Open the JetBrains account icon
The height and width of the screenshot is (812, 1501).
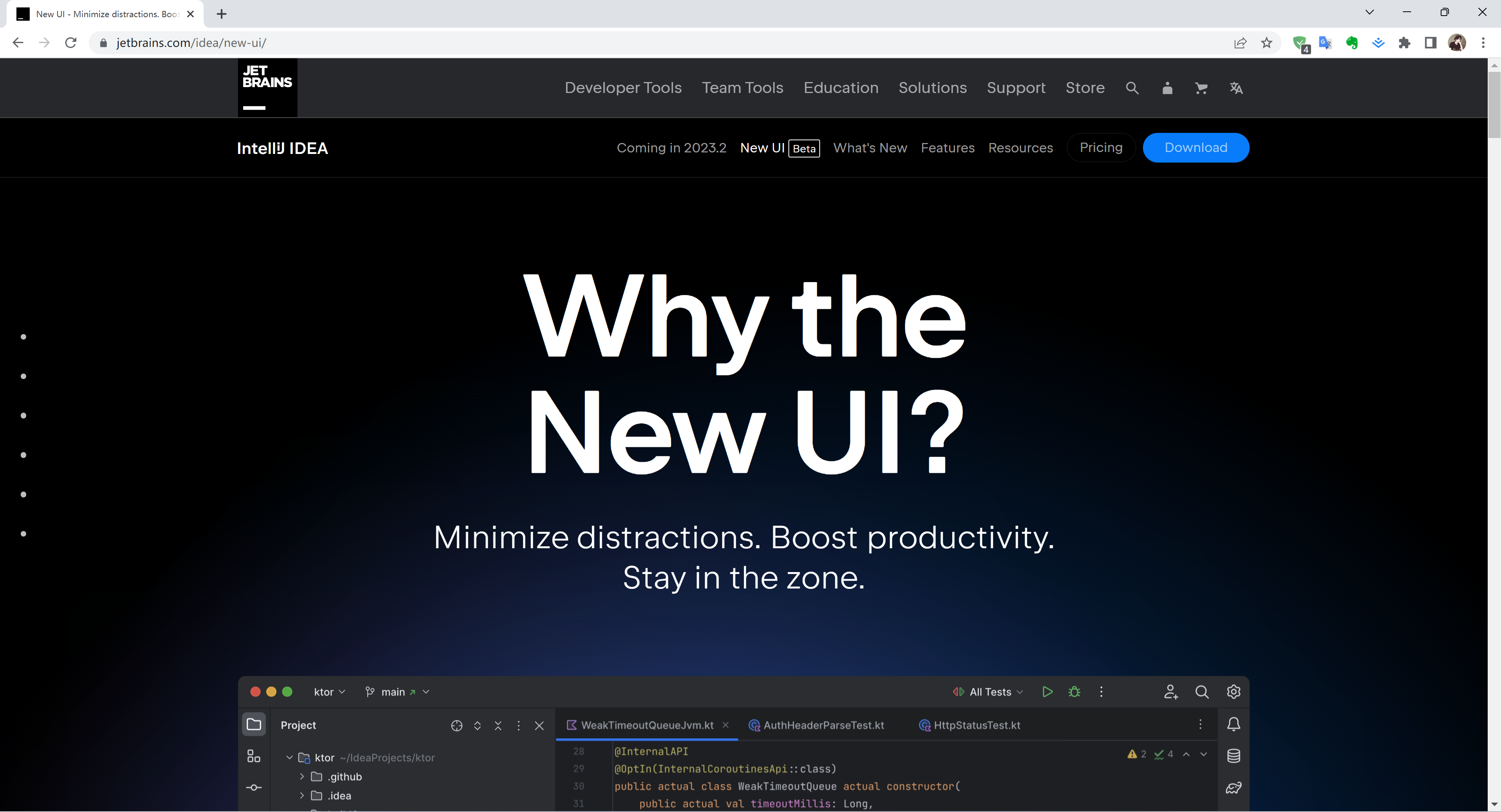pos(1167,88)
